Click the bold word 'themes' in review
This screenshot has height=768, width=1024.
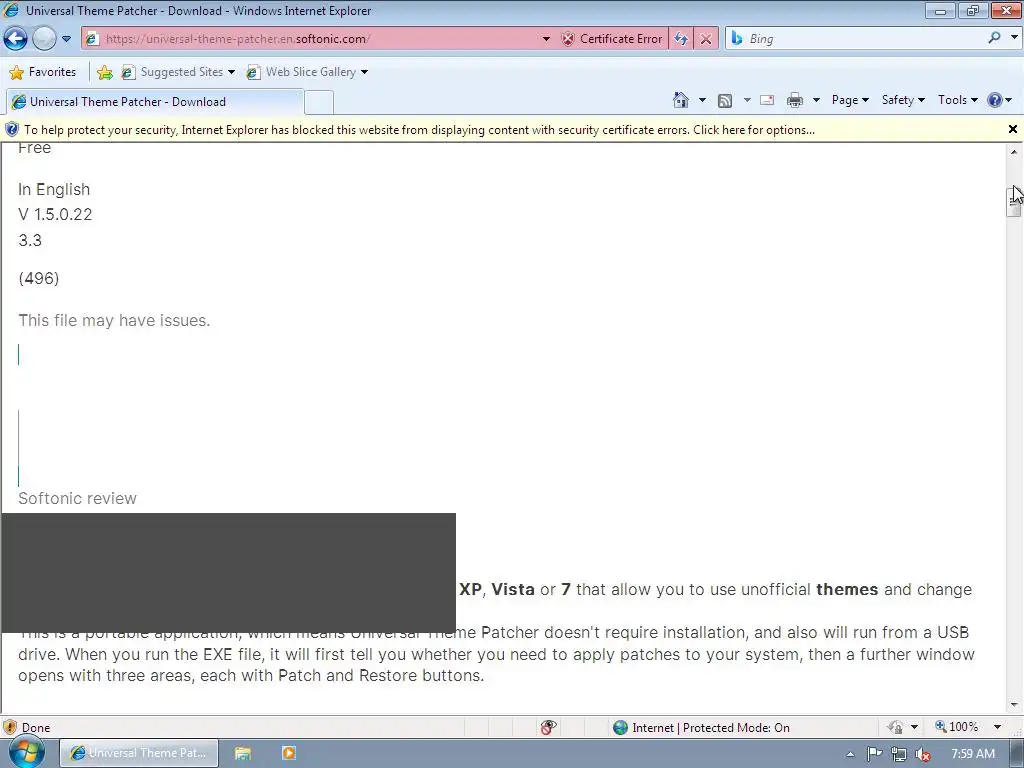847,589
